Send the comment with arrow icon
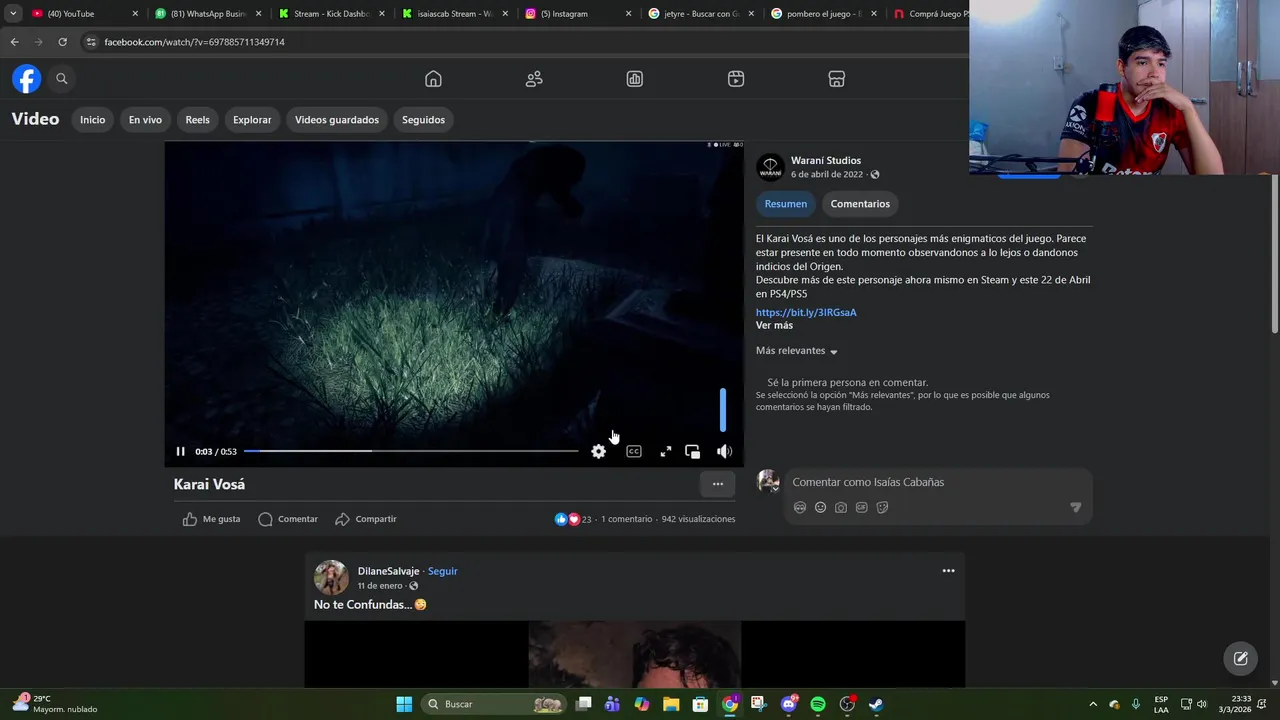Image resolution: width=1280 pixels, height=720 pixels. (x=1076, y=508)
